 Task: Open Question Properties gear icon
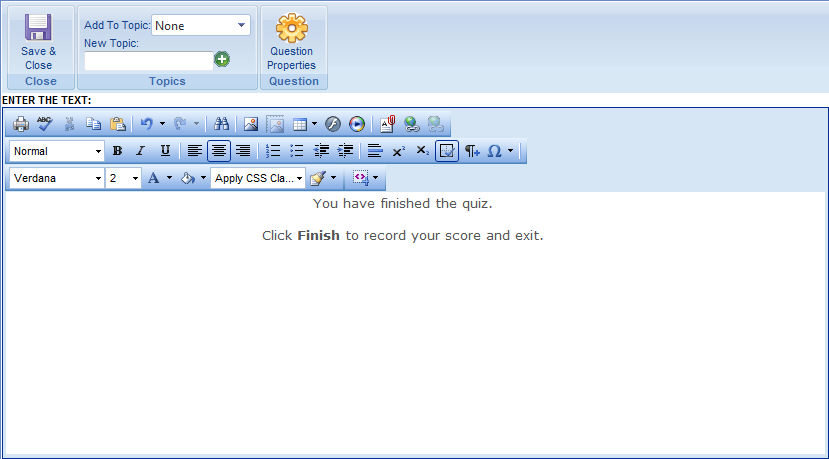point(291,27)
